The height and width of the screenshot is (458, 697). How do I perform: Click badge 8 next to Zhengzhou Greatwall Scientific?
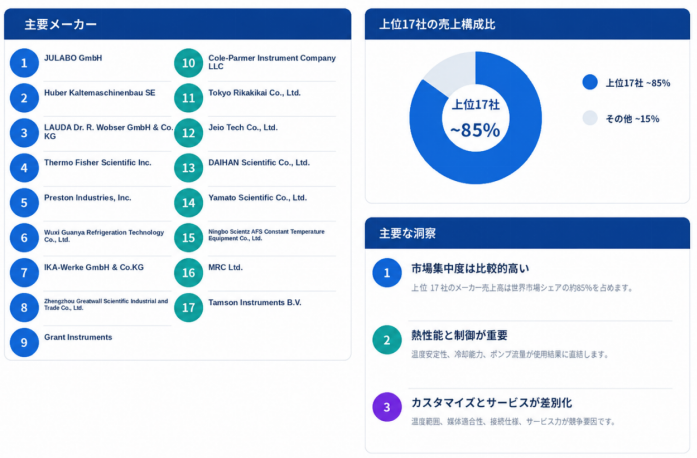(x=24, y=308)
